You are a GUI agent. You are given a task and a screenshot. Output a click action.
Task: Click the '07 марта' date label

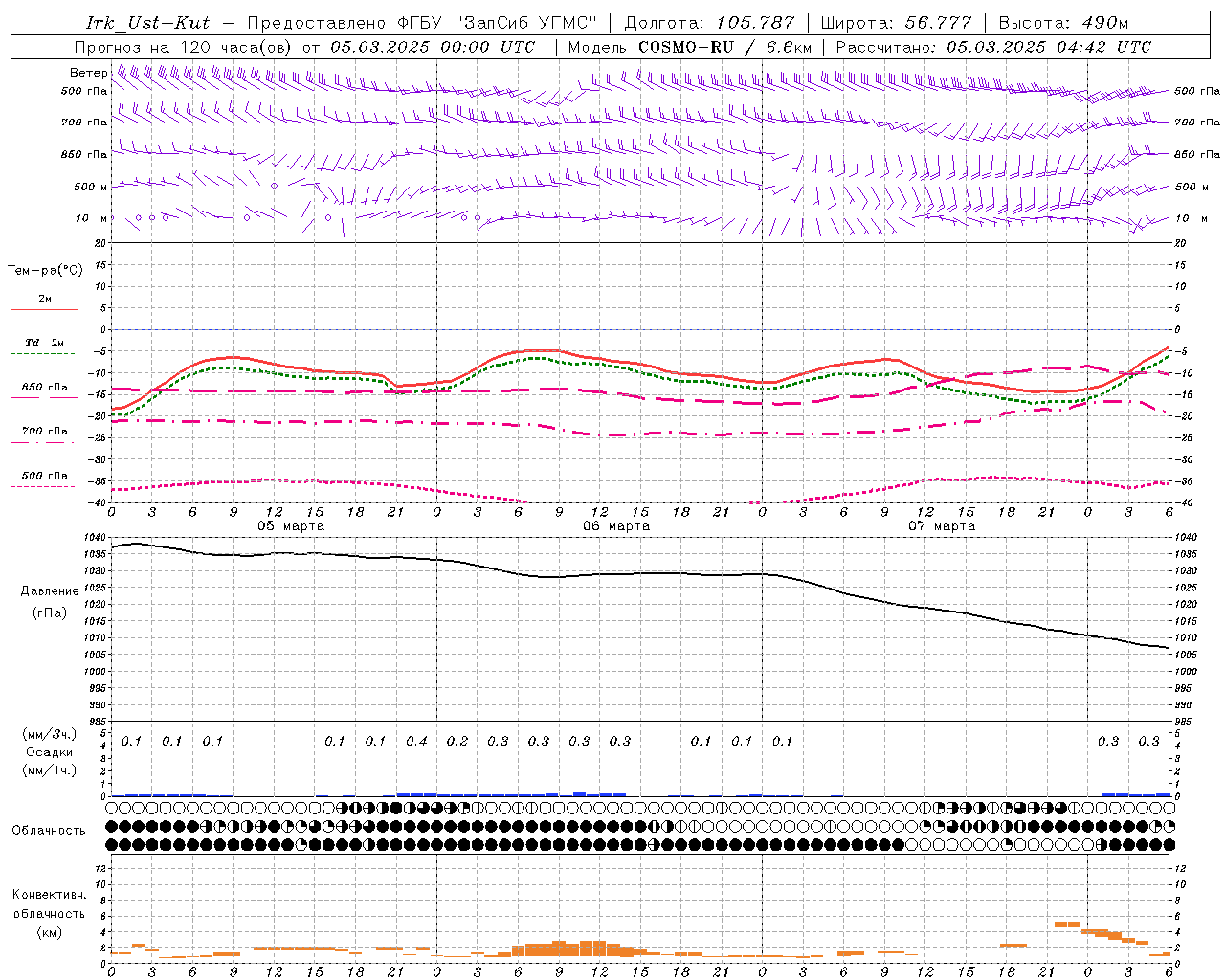click(x=942, y=526)
